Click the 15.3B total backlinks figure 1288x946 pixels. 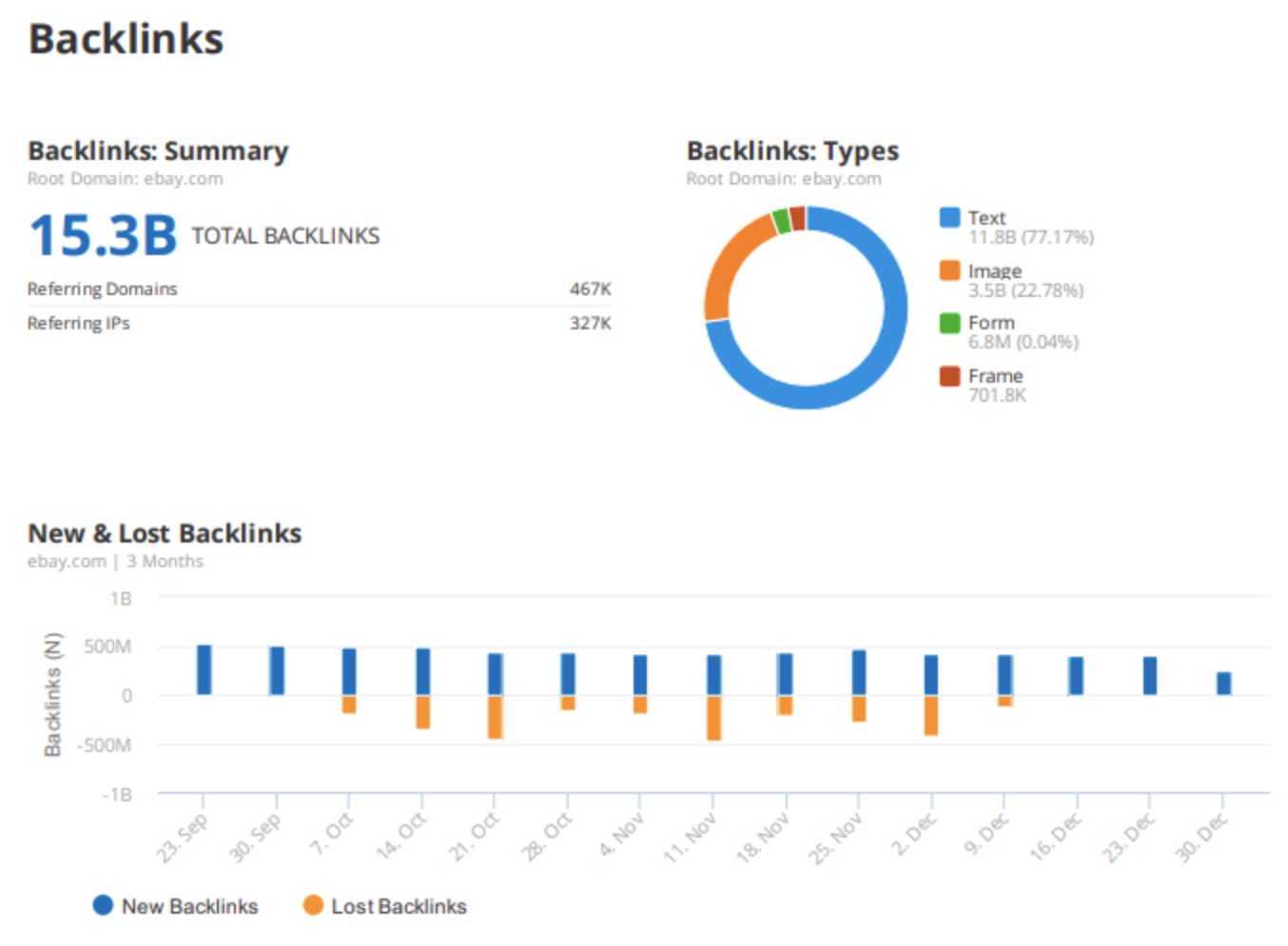tap(103, 235)
